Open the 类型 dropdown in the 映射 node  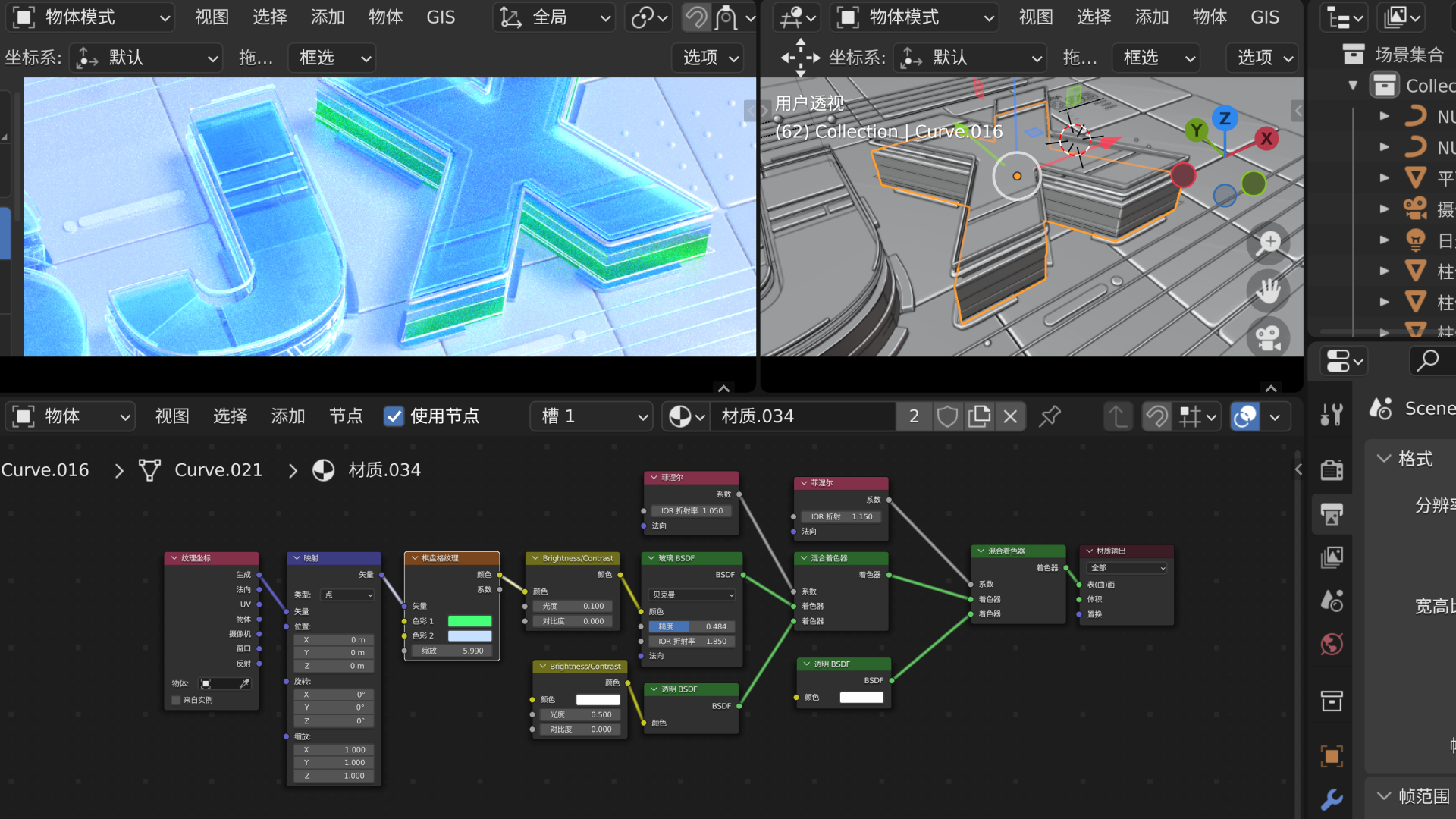pyautogui.click(x=347, y=595)
